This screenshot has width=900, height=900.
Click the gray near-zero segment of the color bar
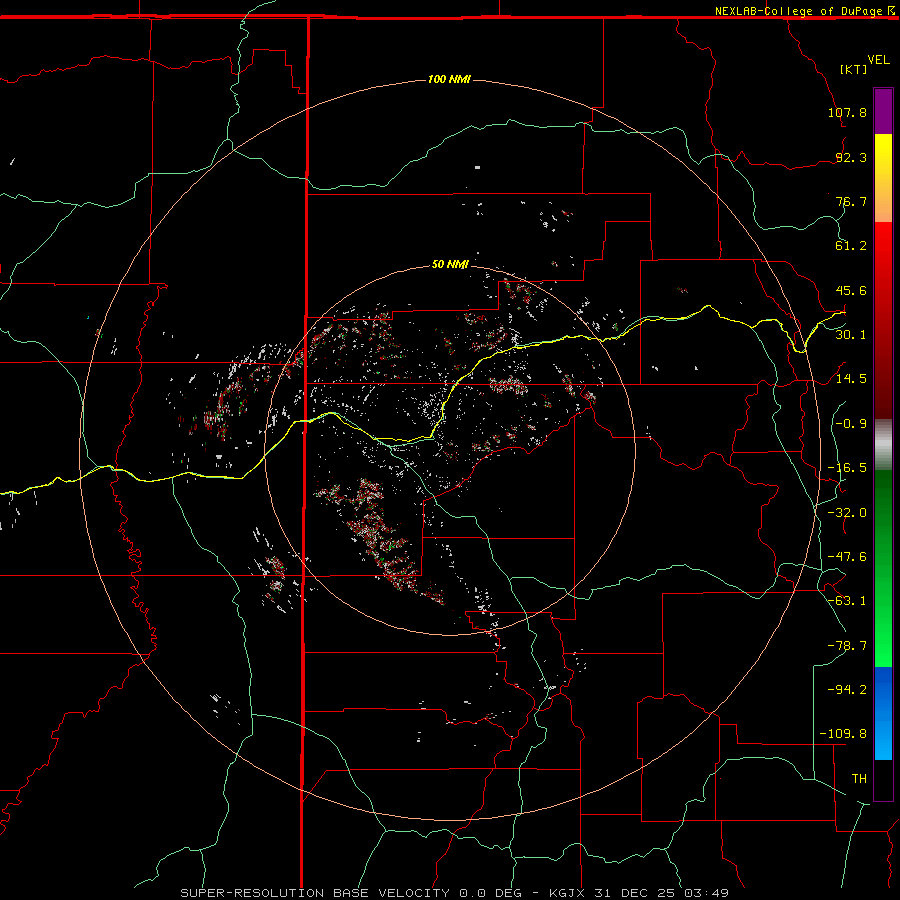coord(883,445)
